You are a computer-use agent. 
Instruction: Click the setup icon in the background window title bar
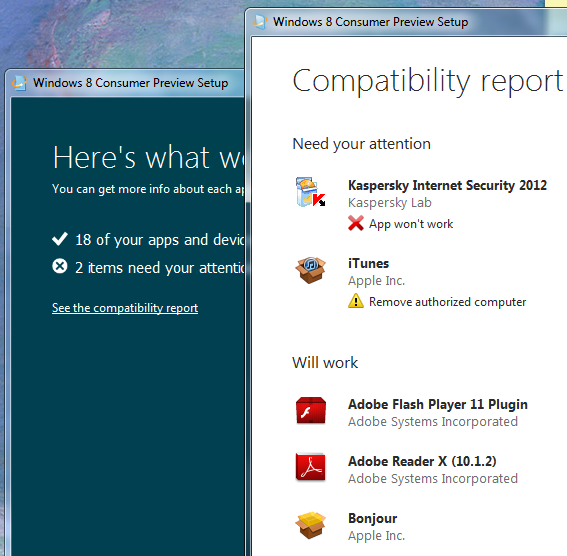pyautogui.click(x=20, y=83)
